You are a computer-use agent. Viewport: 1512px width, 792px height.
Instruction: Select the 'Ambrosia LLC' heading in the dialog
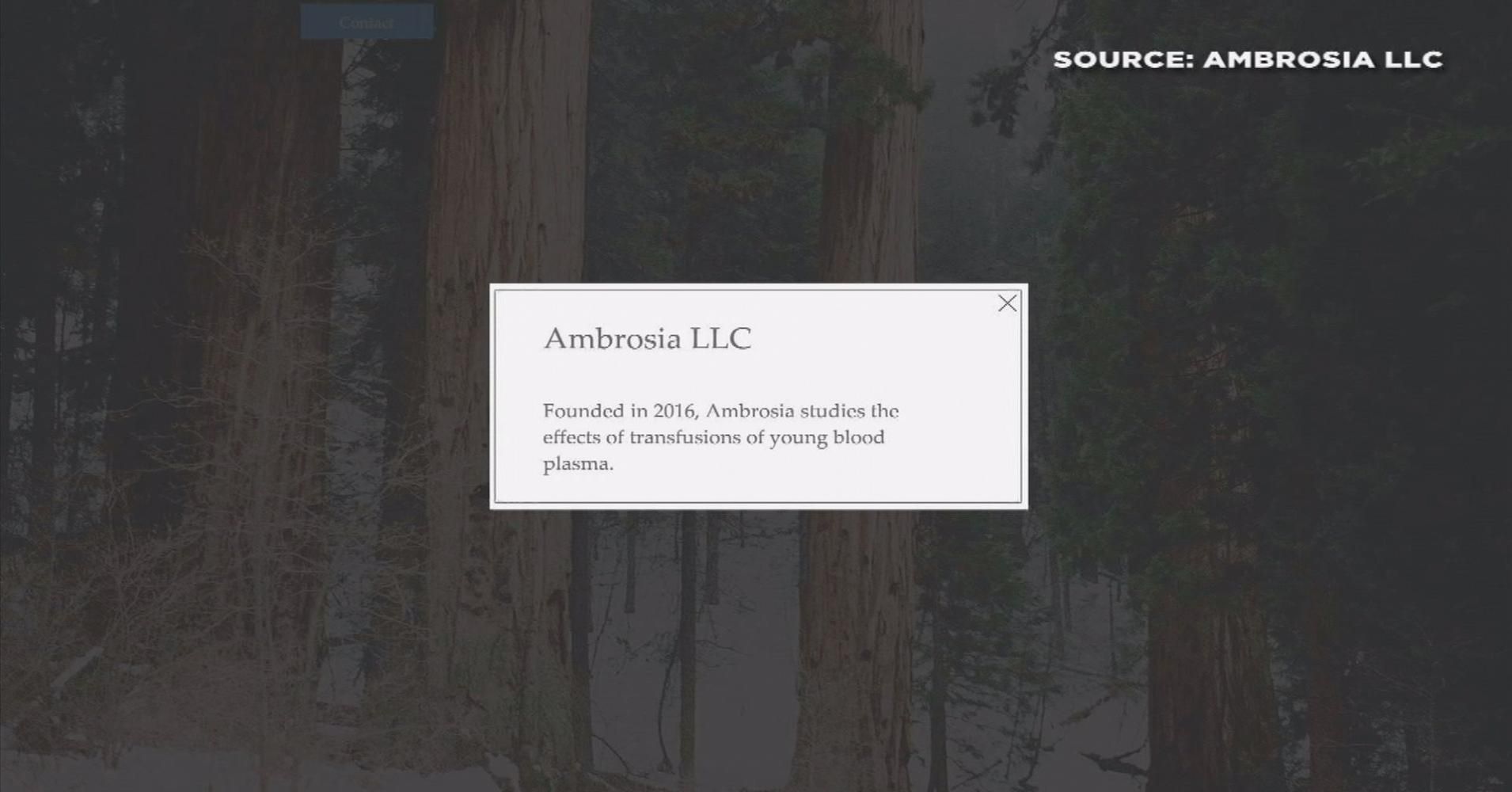tap(648, 338)
